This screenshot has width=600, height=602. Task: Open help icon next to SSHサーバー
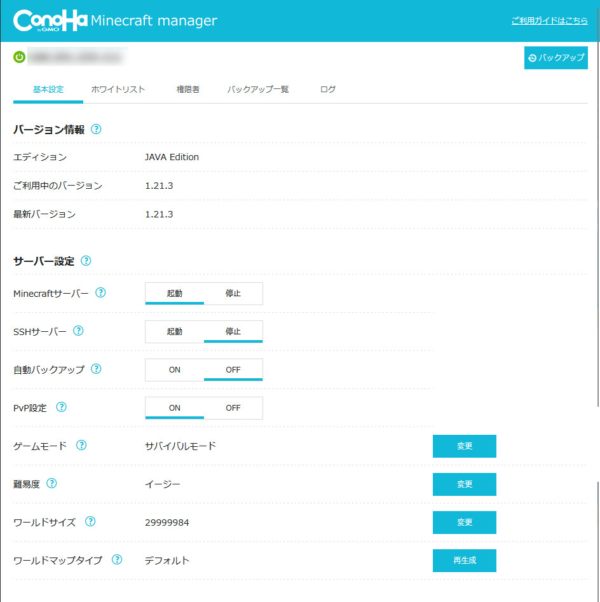click(78, 331)
